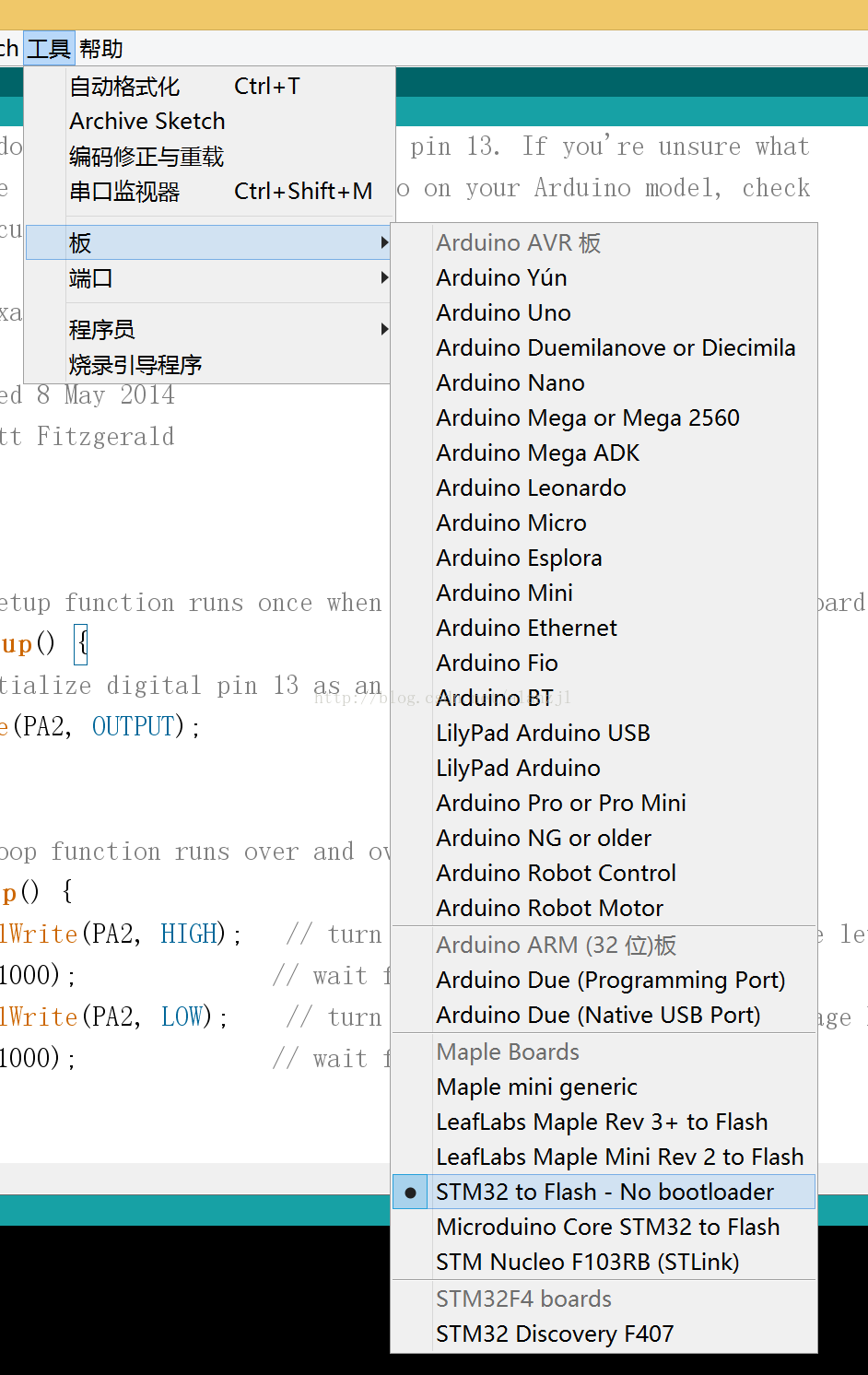Open the 帮助 menu
Viewport: 868px width, 1375px height.
(x=100, y=49)
